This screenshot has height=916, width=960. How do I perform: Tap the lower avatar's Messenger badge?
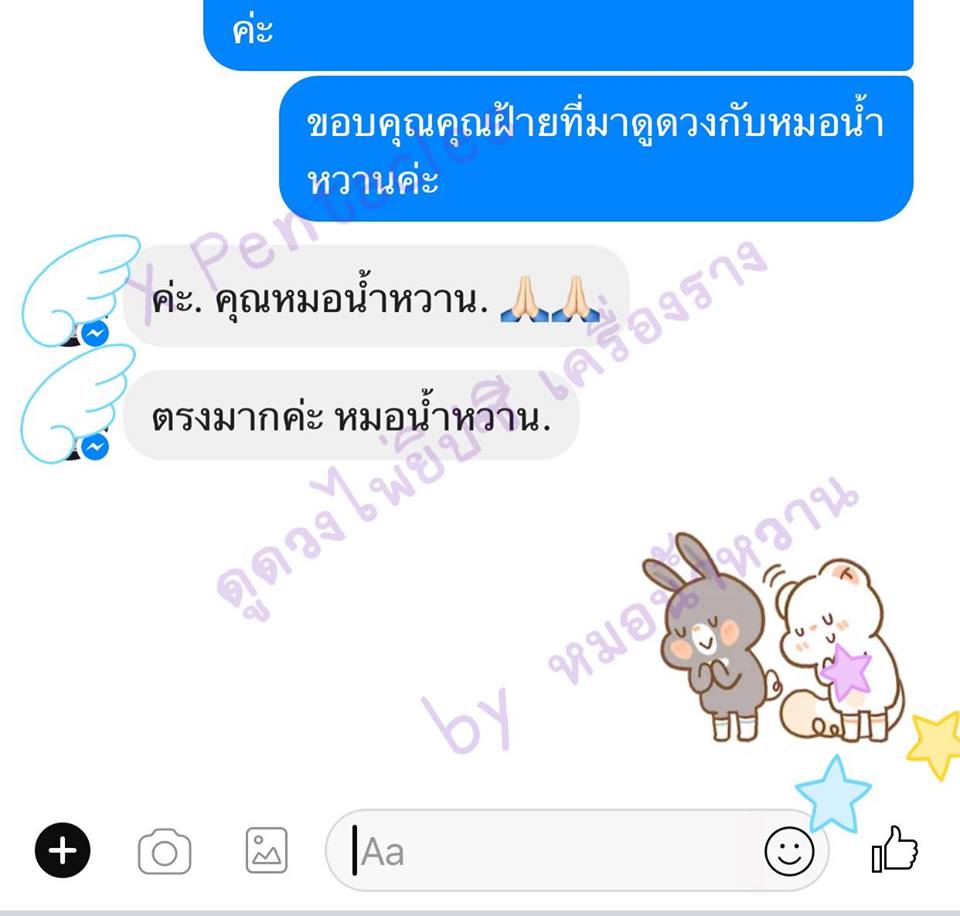[96, 447]
